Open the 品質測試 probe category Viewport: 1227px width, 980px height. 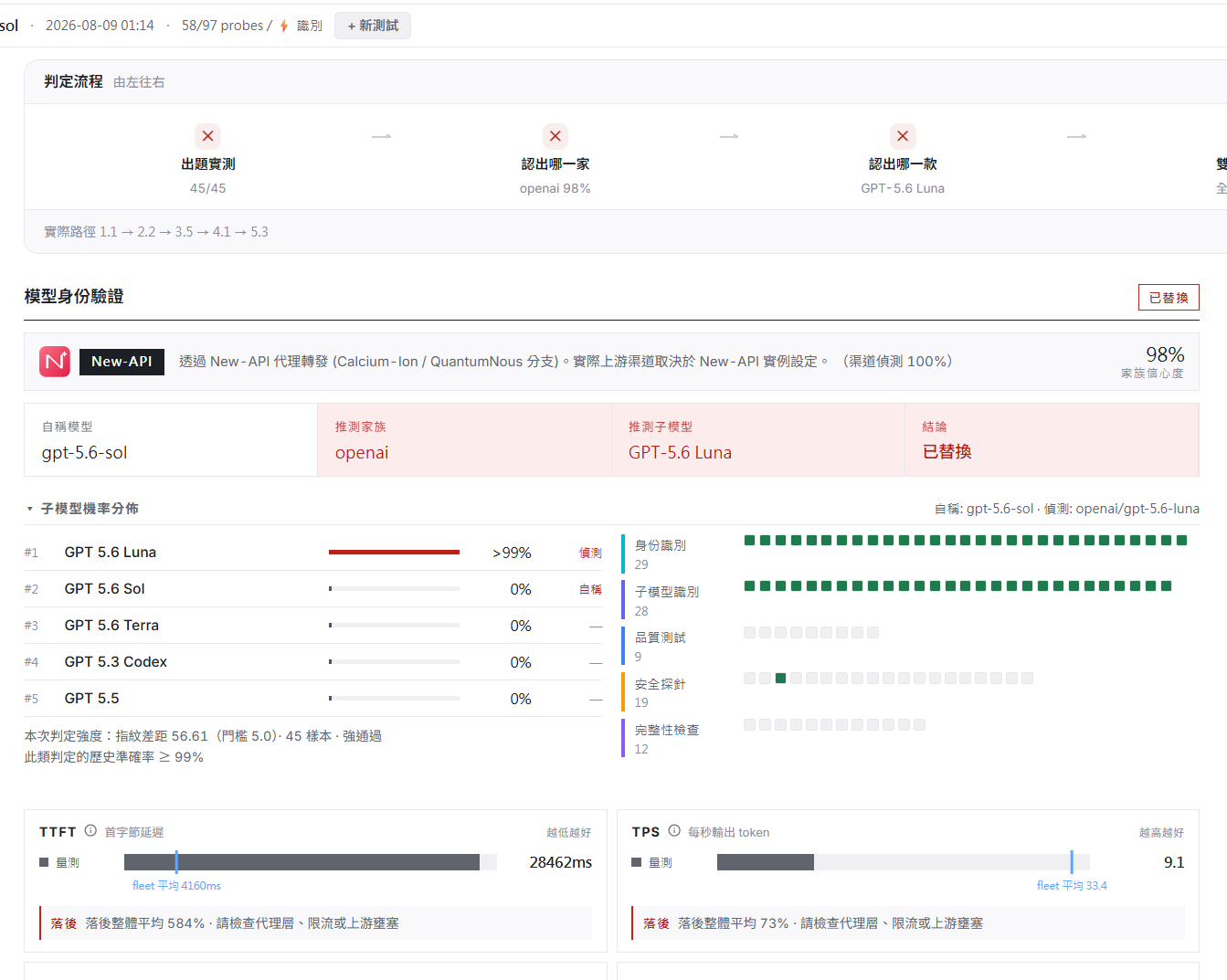661,638
